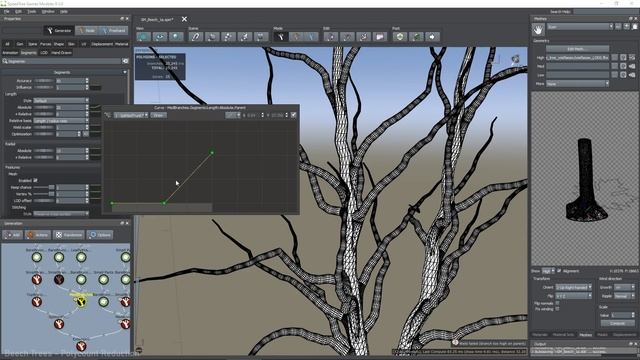Click the Compute button under Scale
640x360 pixels.
(x=618, y=323)
